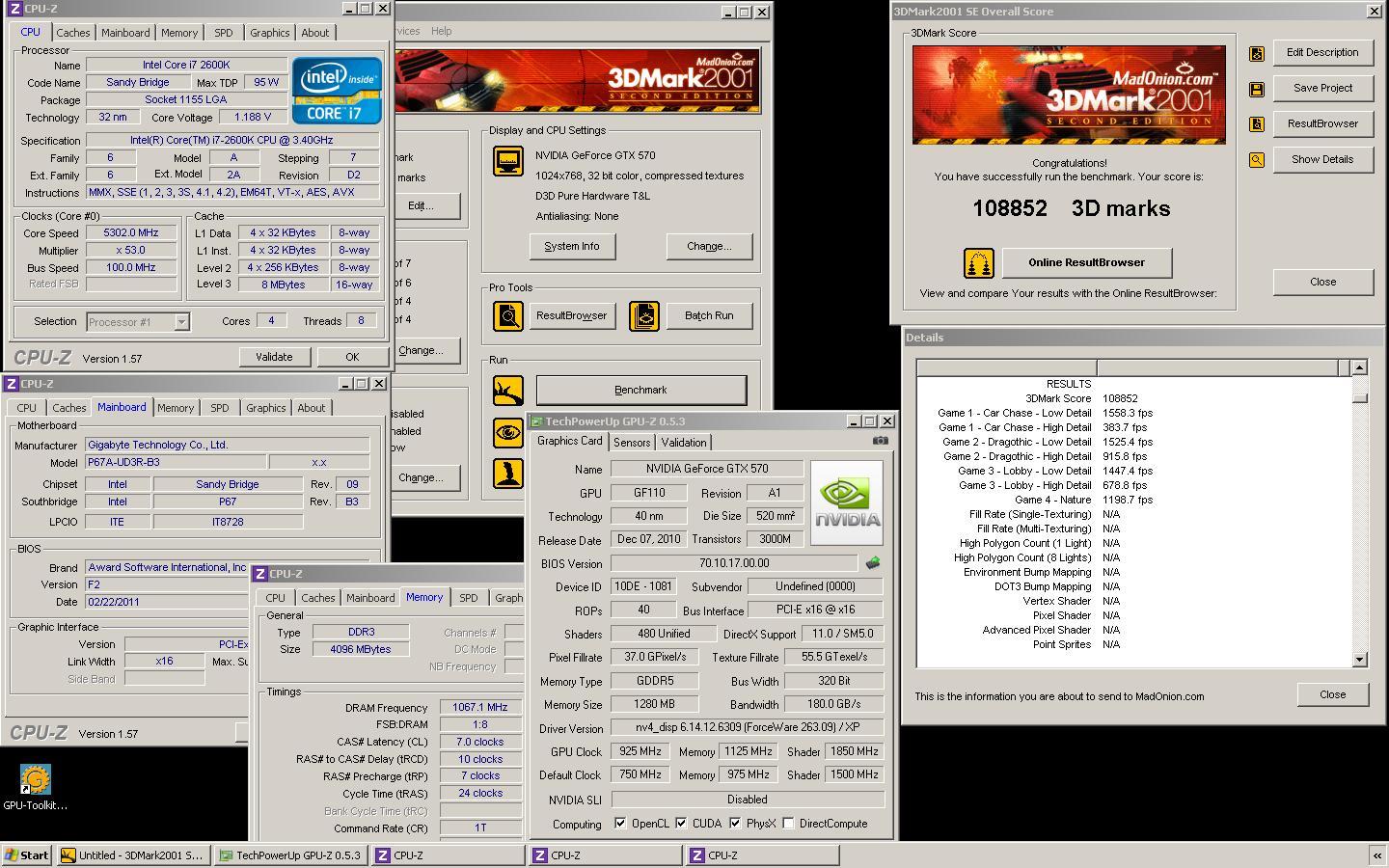1389x868 pixels.
Task: Open the Help menu in 3DMark2001
Action: (441, 31)
